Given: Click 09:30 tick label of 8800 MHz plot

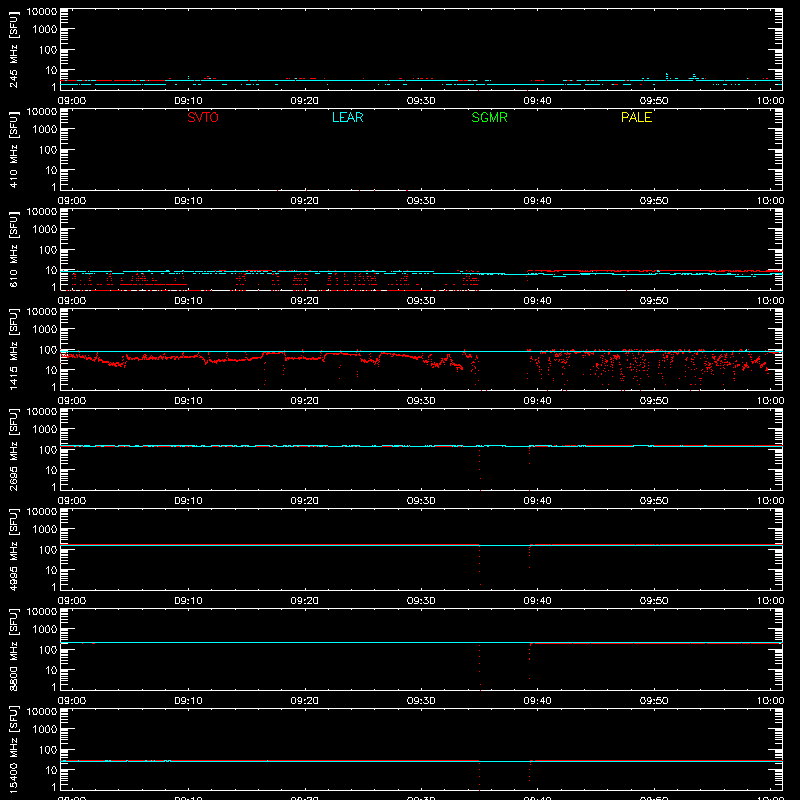Looking at the screenshot, I should pyautogui.click(x=421, y=701).
